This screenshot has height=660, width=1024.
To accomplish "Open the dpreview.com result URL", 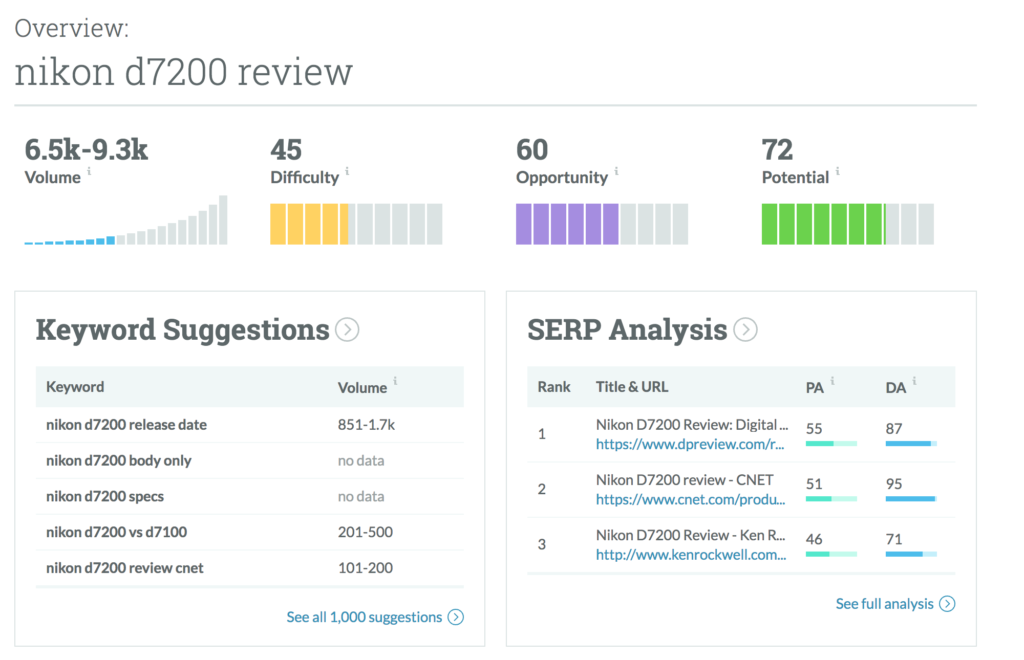I will [x=690, y=444].
